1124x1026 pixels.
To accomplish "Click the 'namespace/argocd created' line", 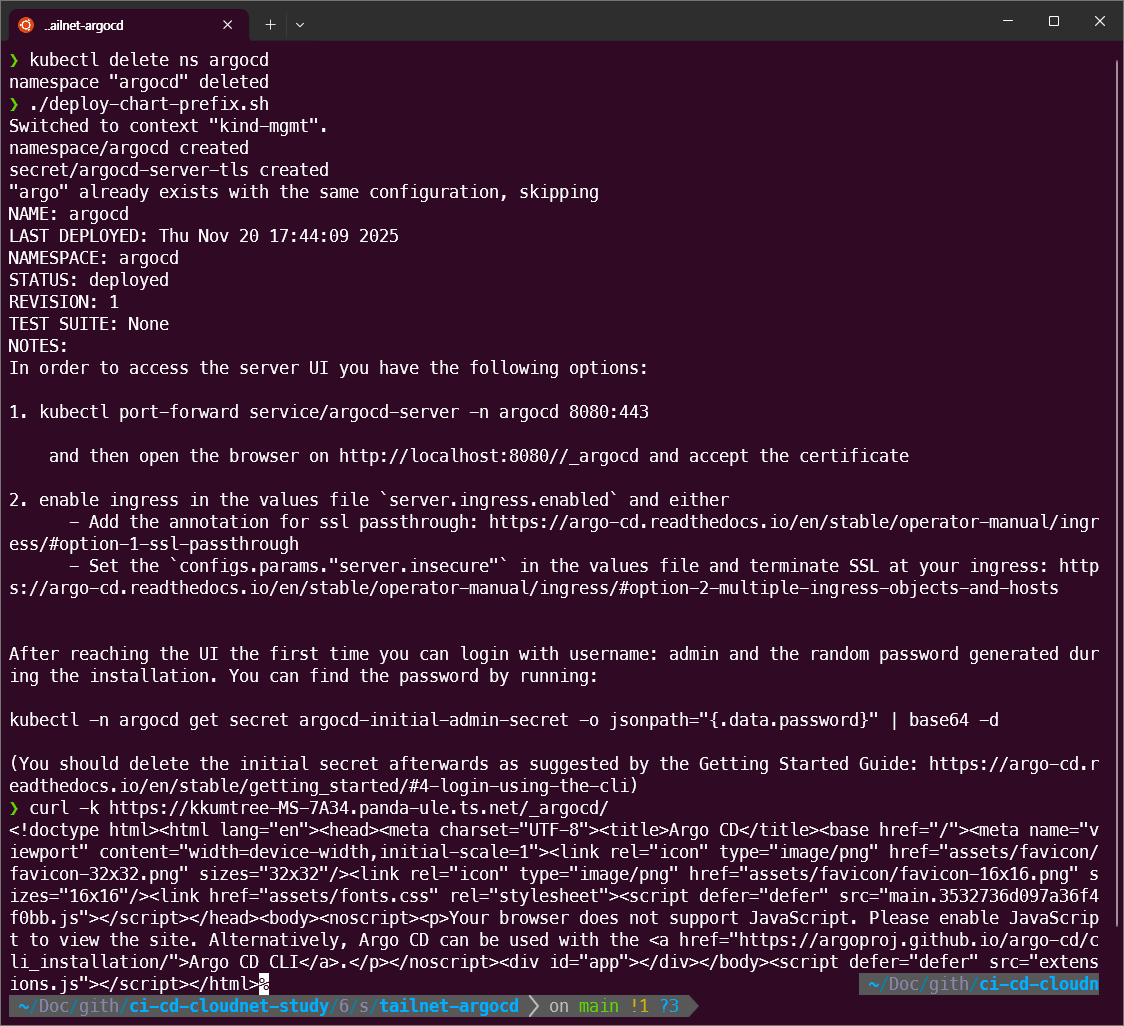I will (x=129, y=148).
